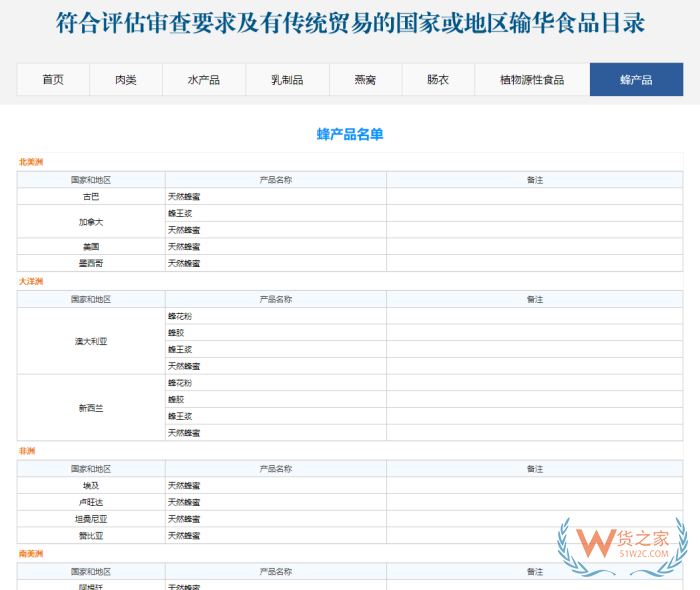Image resolution: width=700 pixels, height=590 pixels.
Task: Click 天然蜂蜜 in the 坦桑尼亚 row
Action: [x=184, y=519]
